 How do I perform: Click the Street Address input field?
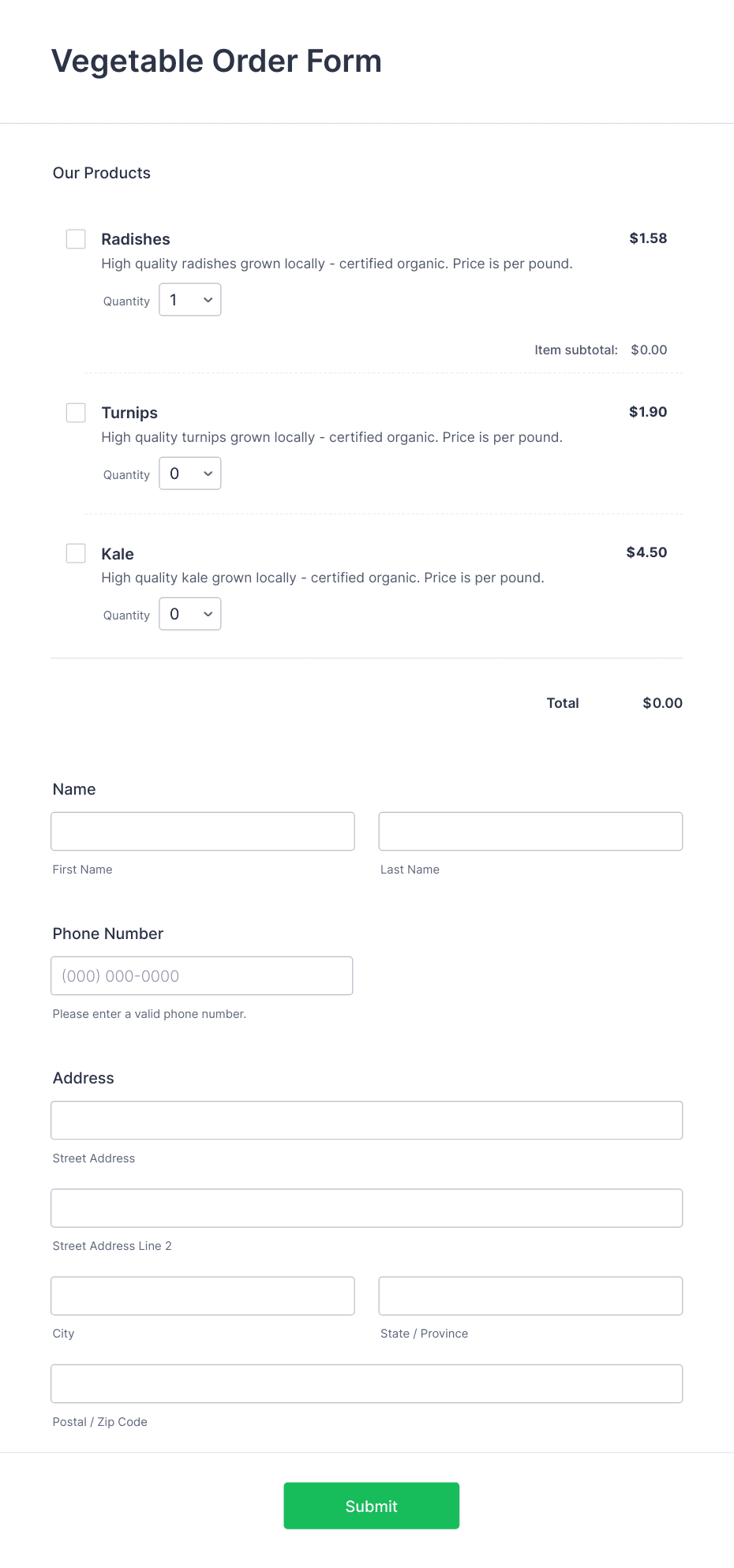click(367, 1120)
